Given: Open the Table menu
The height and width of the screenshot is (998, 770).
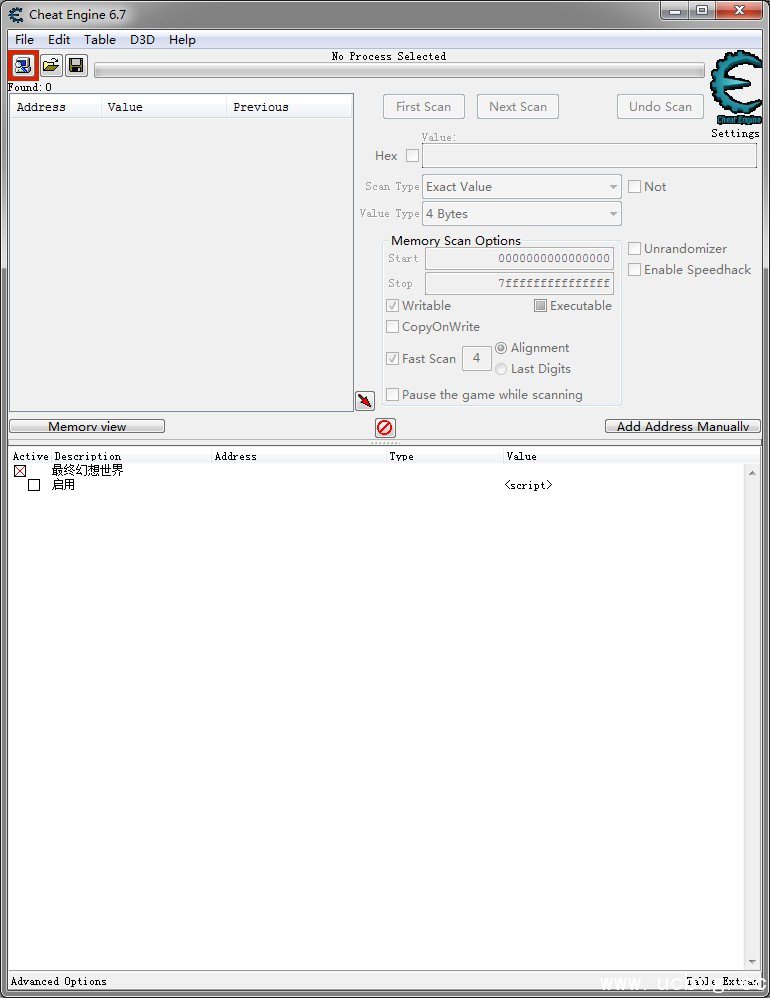Looking at the screenshot, I should coord(99,40).
